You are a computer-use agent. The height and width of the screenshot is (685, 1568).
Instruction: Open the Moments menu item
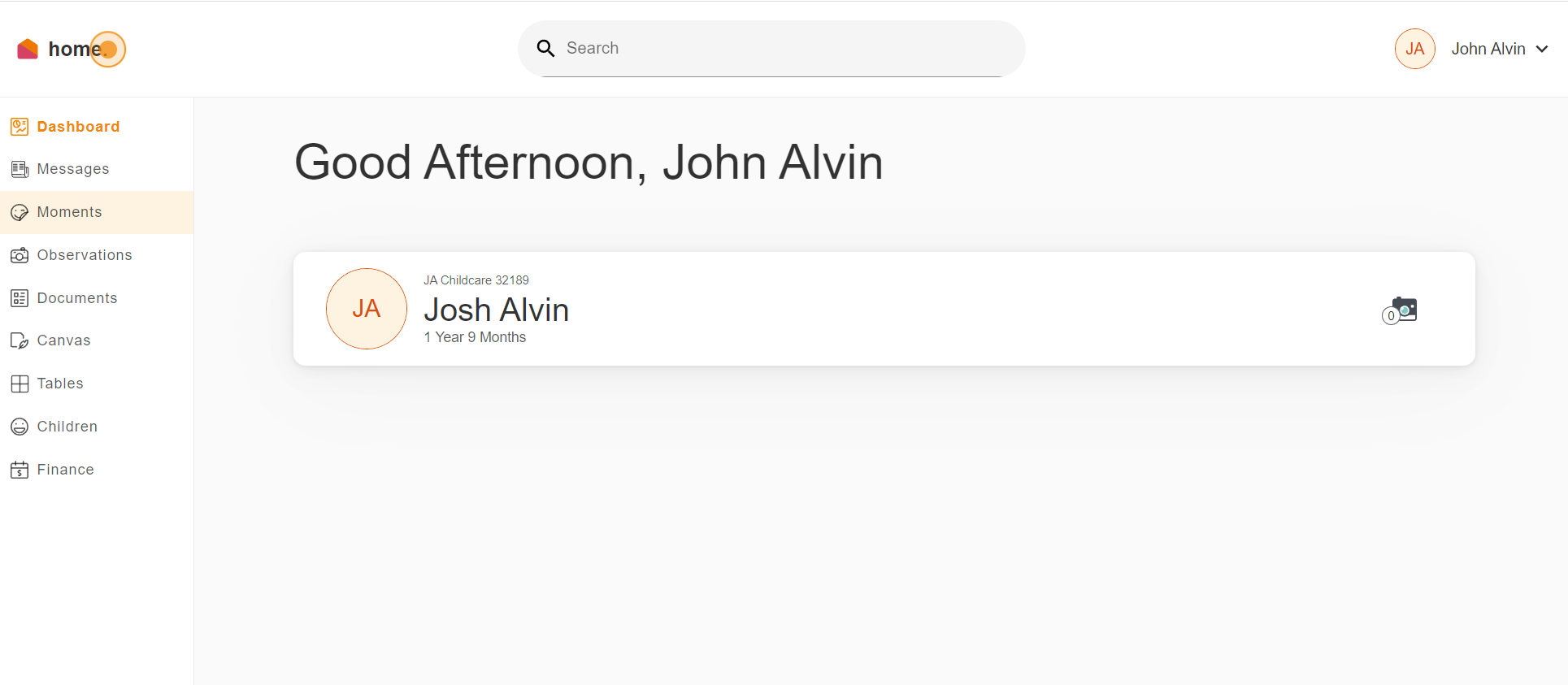[70, 212]
